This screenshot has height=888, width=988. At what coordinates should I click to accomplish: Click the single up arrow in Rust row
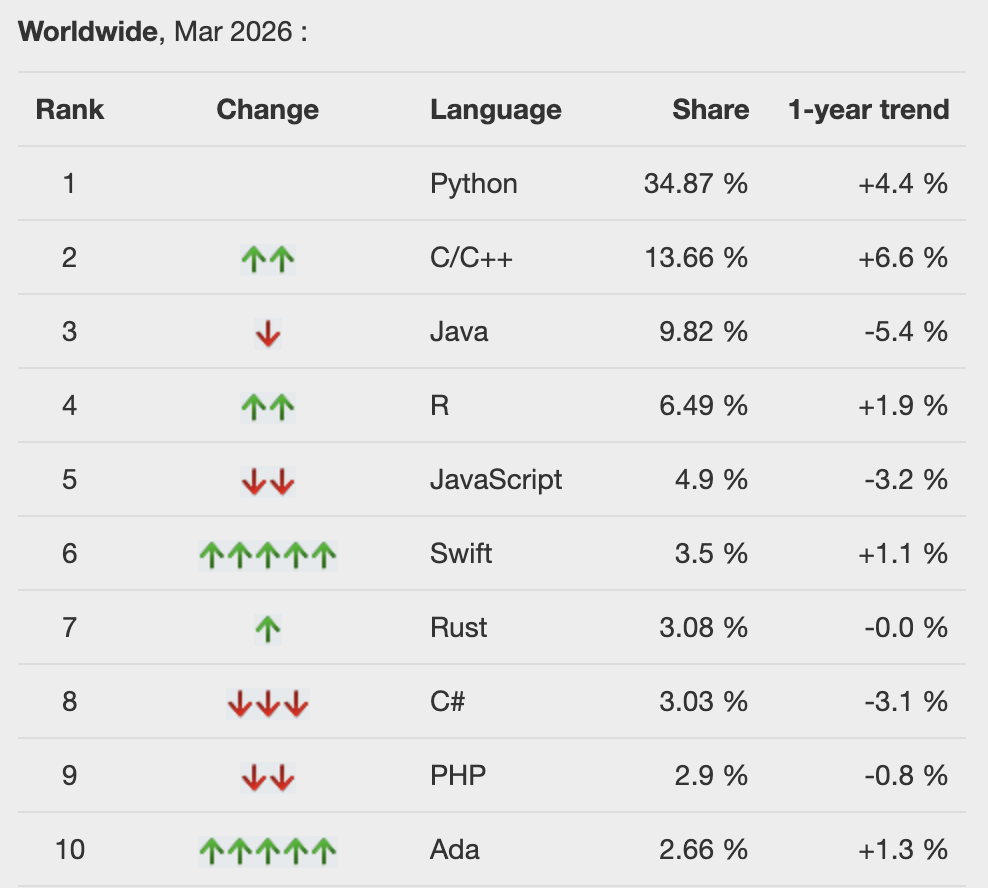click(268, 629)
